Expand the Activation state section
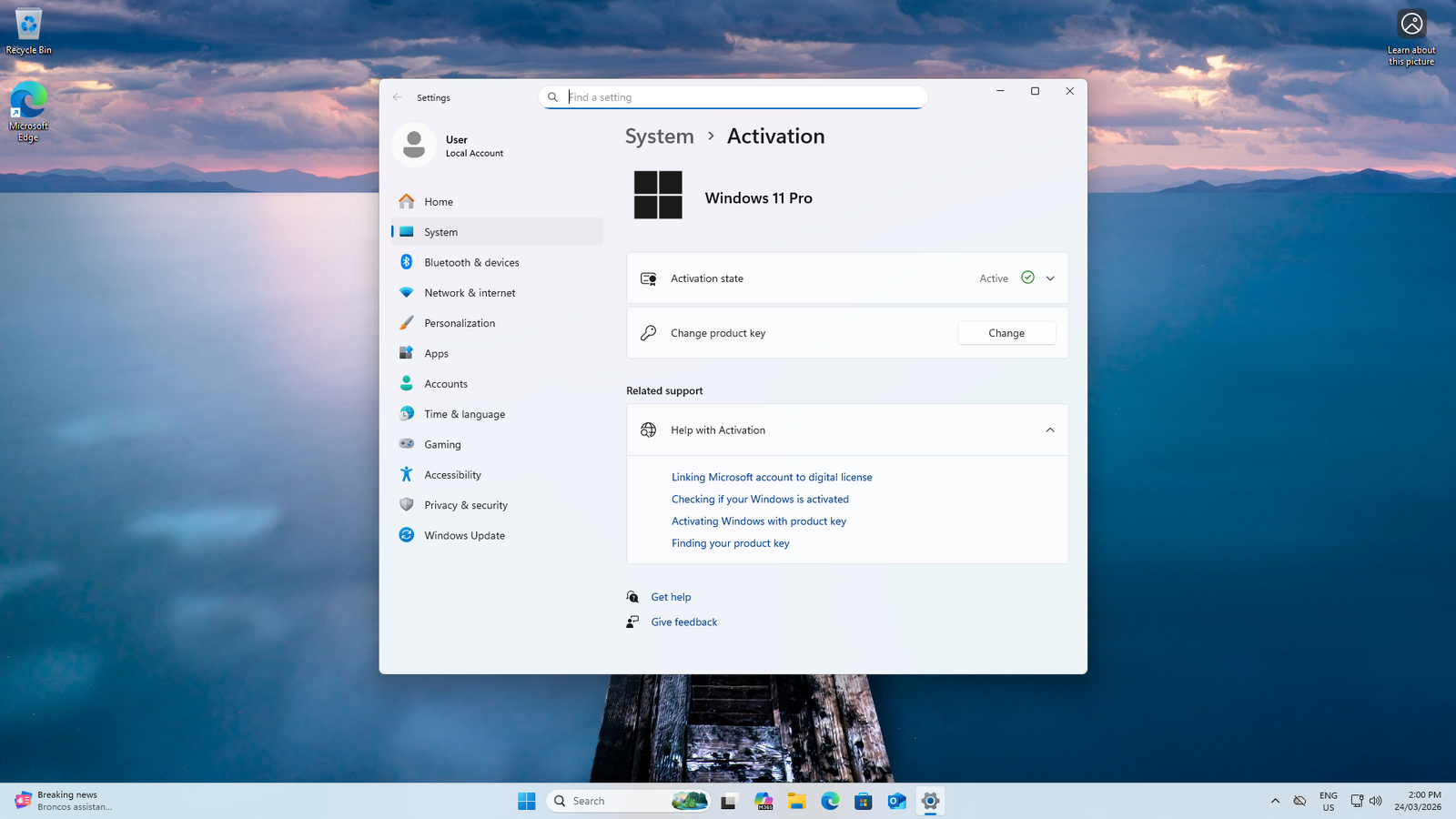 (1049, 278)
